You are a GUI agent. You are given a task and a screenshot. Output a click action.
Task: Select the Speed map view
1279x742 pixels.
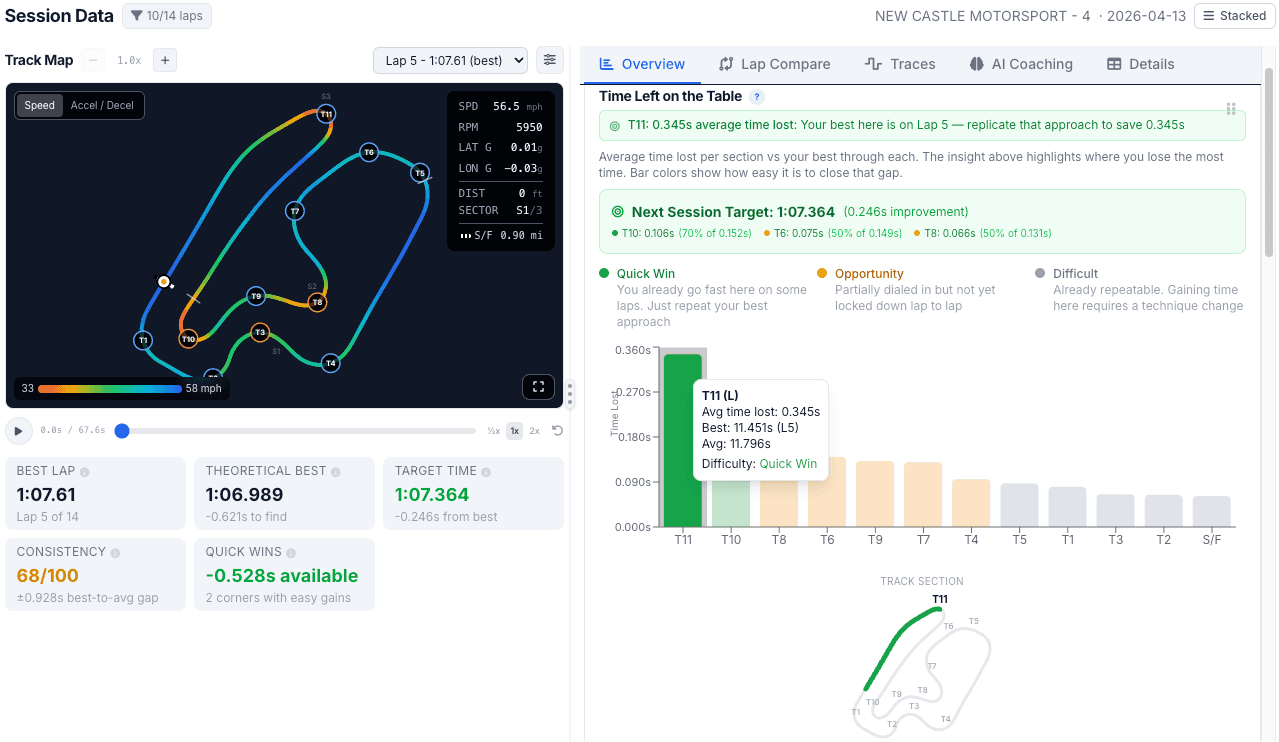tap(39, 105)
